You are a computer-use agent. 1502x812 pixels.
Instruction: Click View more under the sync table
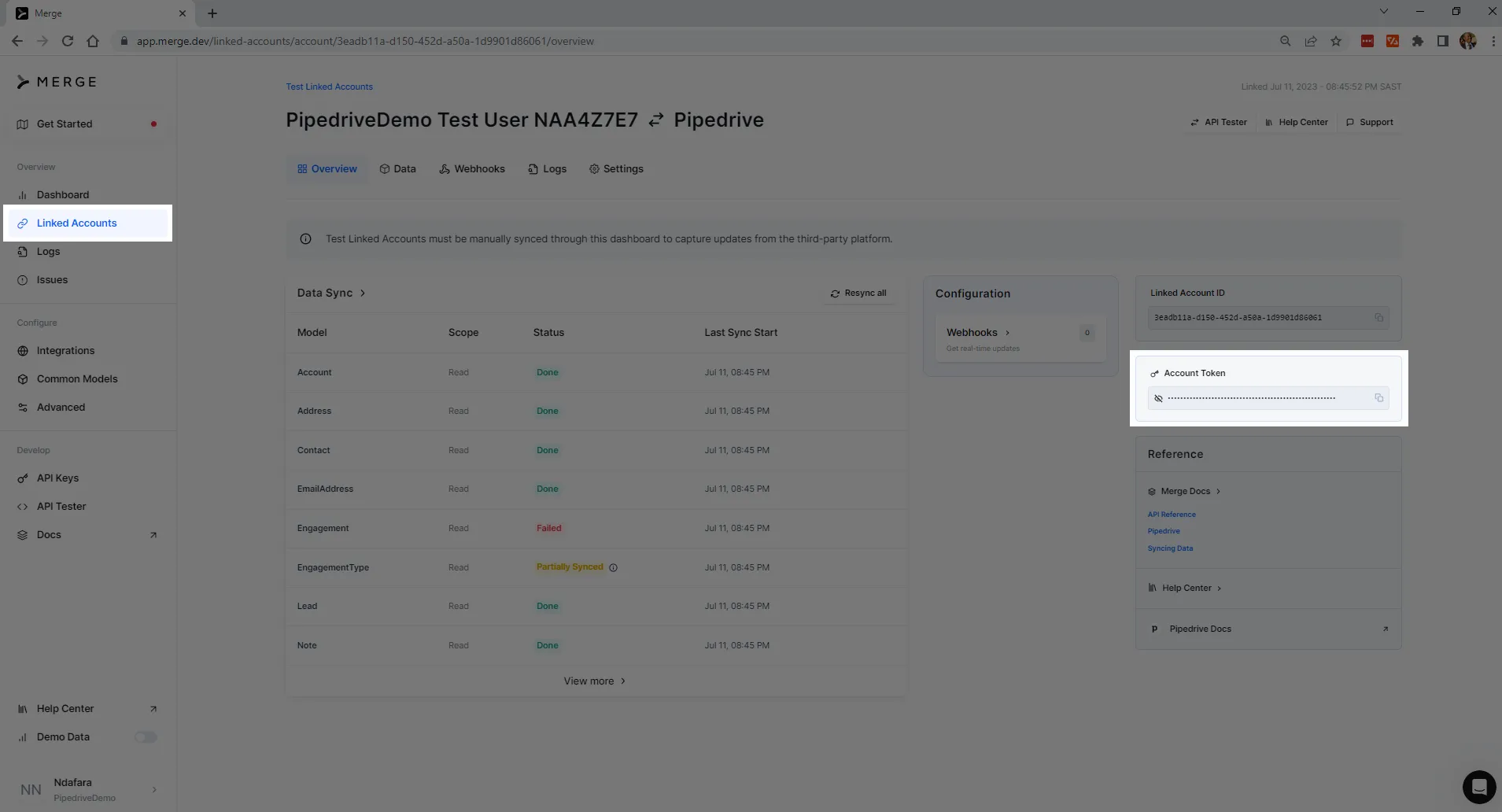click(595, 681)
